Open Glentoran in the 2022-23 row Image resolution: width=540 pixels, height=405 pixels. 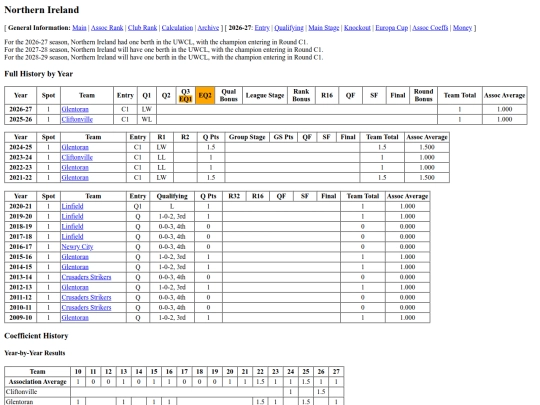click(x=75, y=168)
